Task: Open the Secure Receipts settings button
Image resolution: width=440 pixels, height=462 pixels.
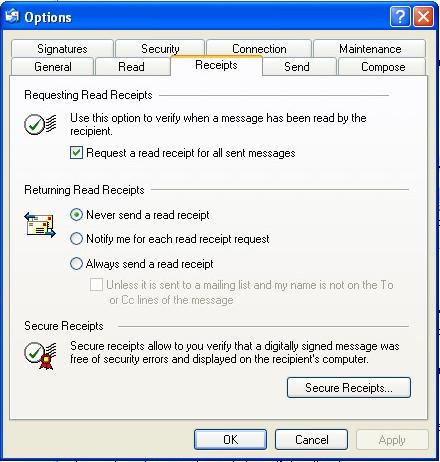Action: point(349,387)
